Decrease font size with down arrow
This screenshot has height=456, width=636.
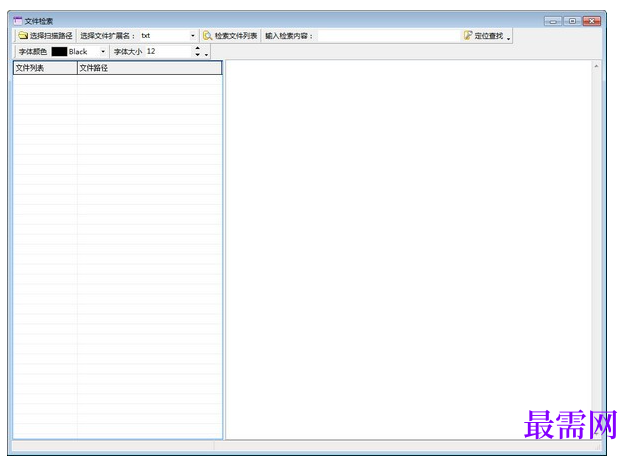[x=198, y=54]
